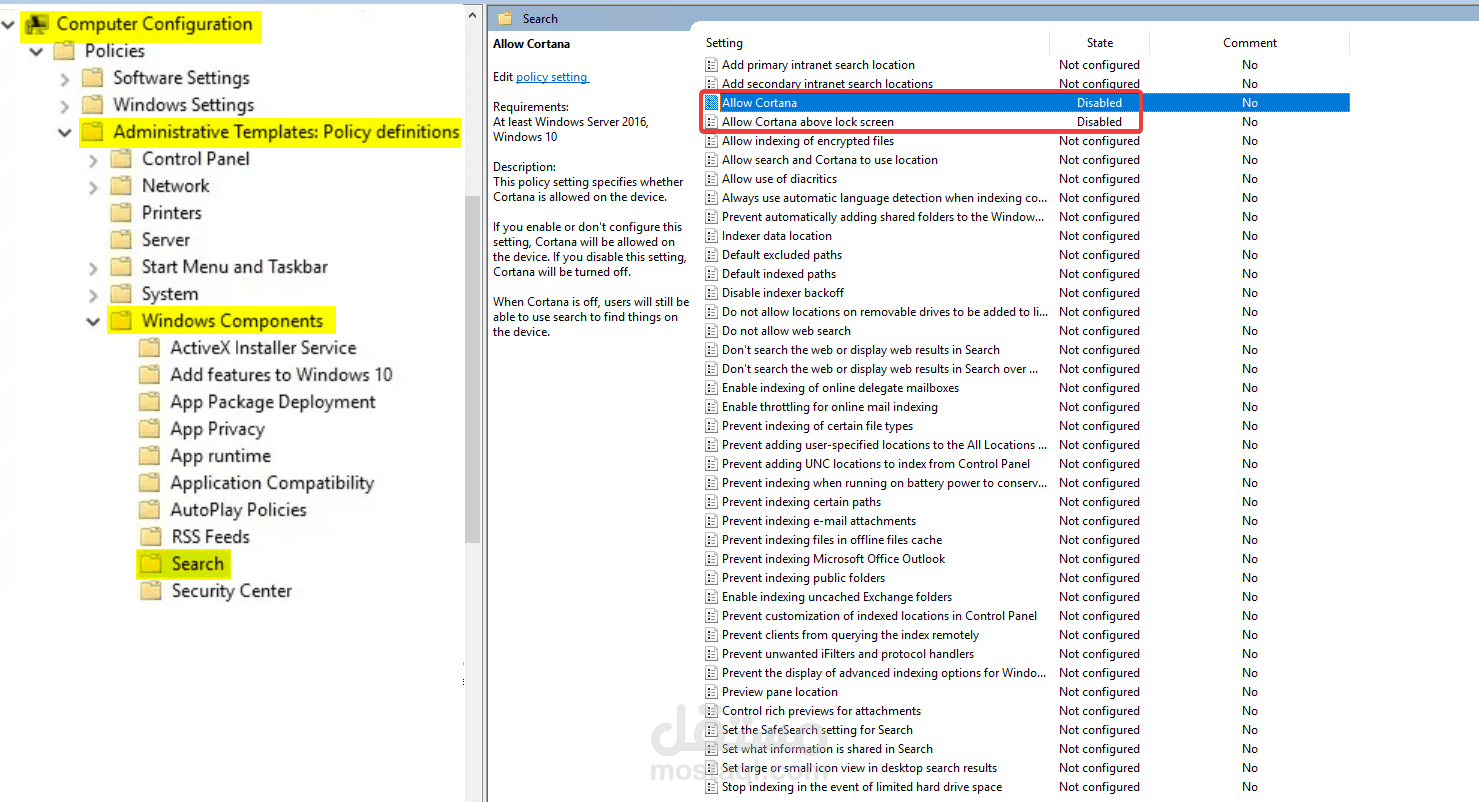Select Add features to Windows 10 item
Viewport: 1479px width, 802px height.
(281, 375)
